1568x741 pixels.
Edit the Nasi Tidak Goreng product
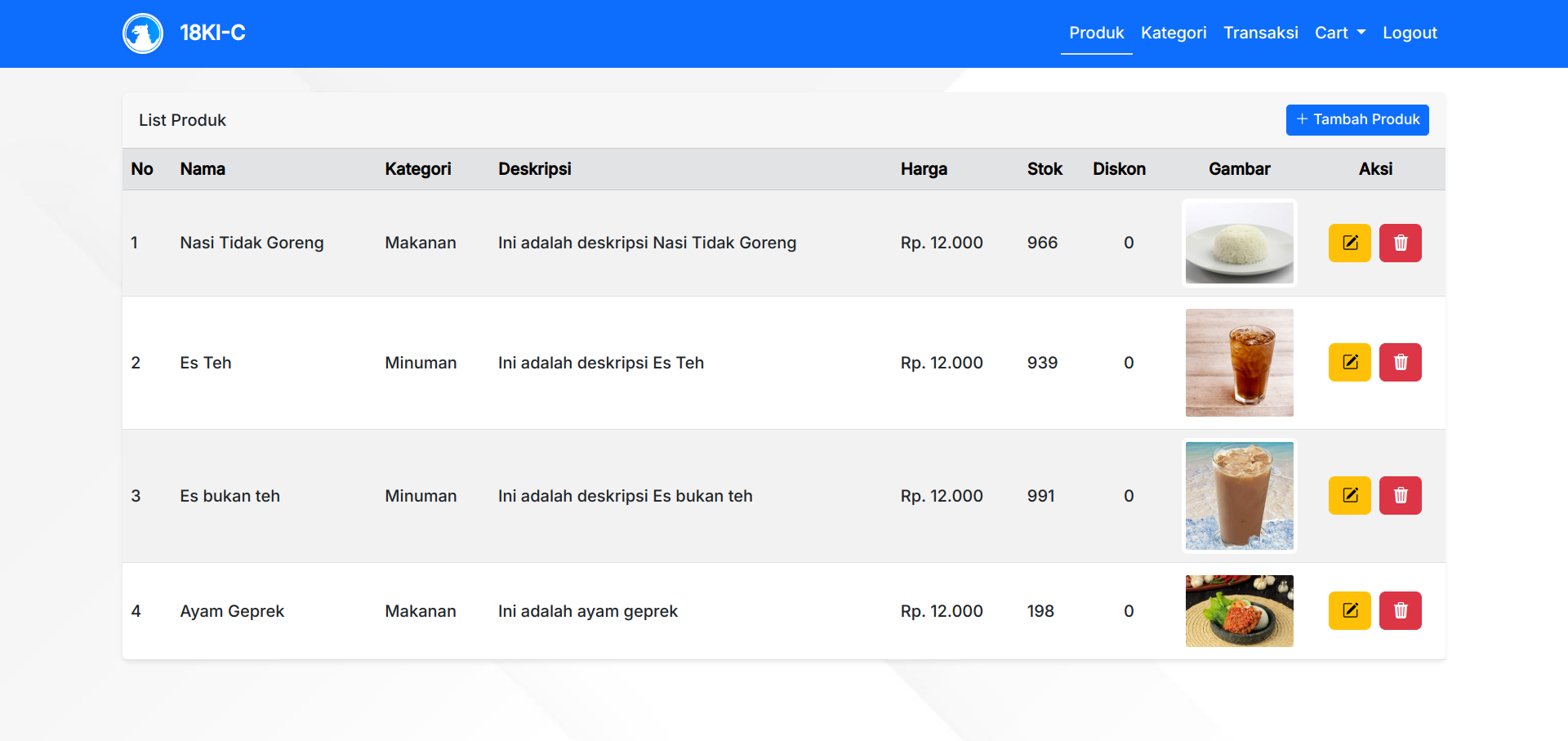coord(1349,243)
